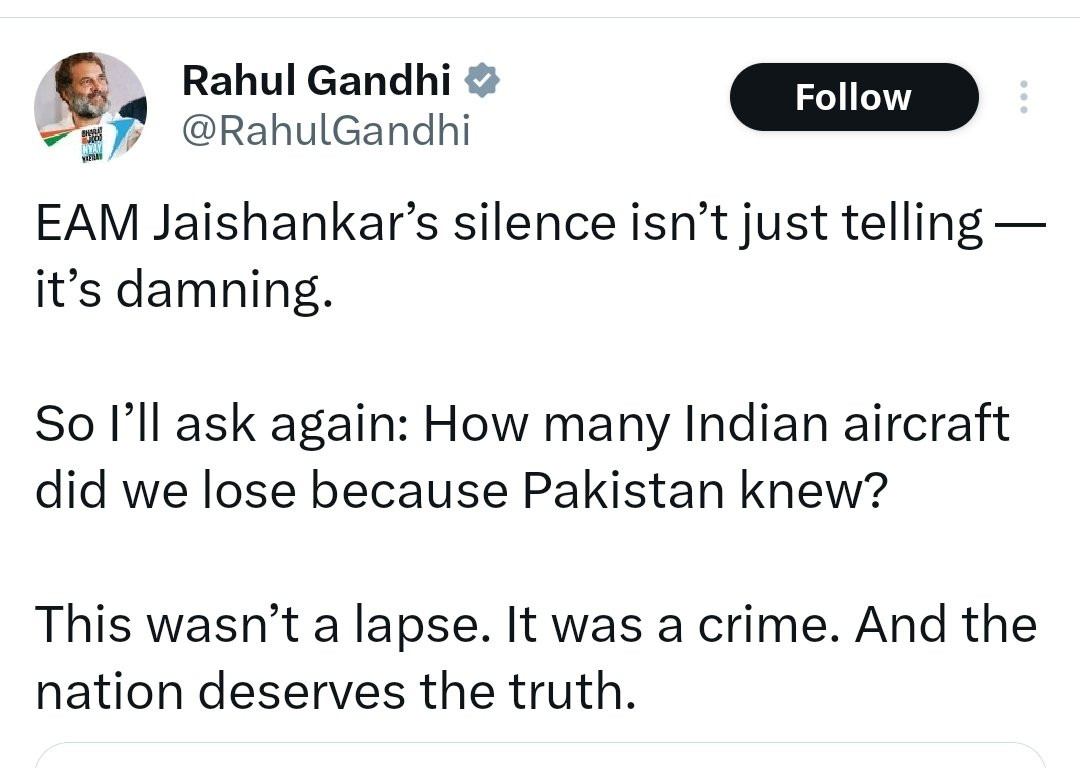Open Rahul Gandhi's profile picture
This screenshot has width=1080, height=768.
[90, 107]
